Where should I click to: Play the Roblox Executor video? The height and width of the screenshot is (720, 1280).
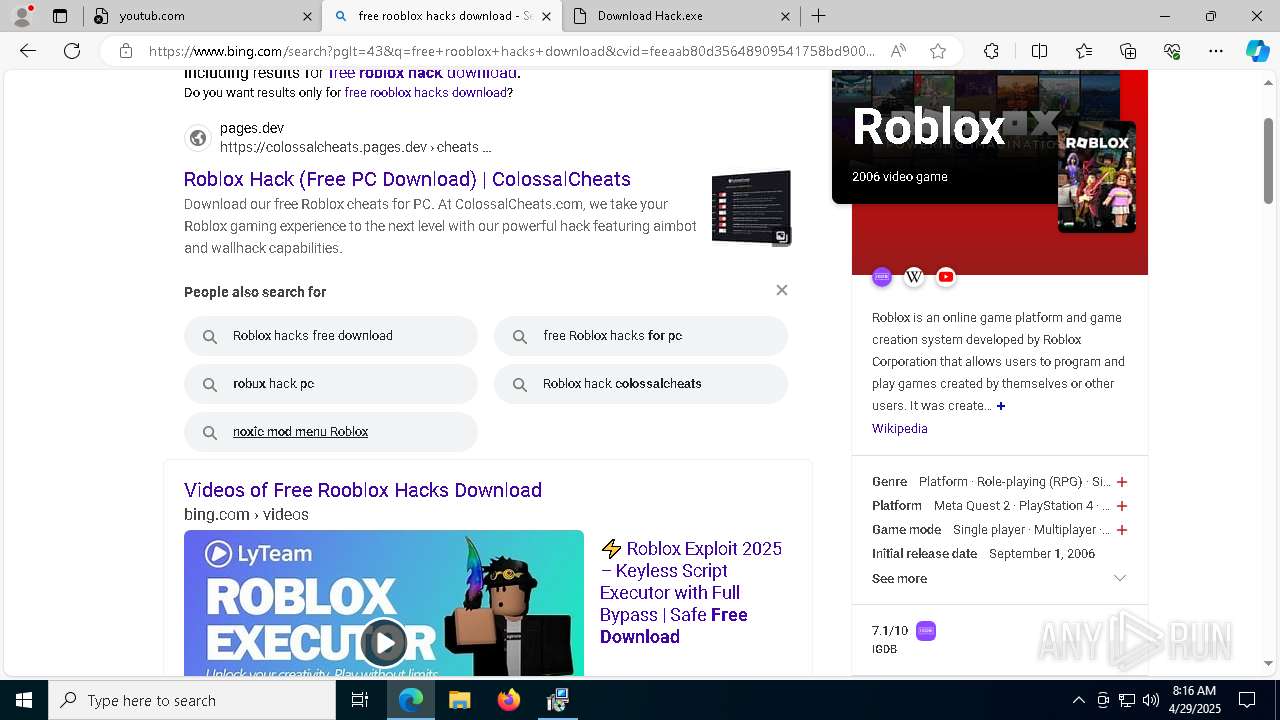pyautogui.click(x=384, y=642)
